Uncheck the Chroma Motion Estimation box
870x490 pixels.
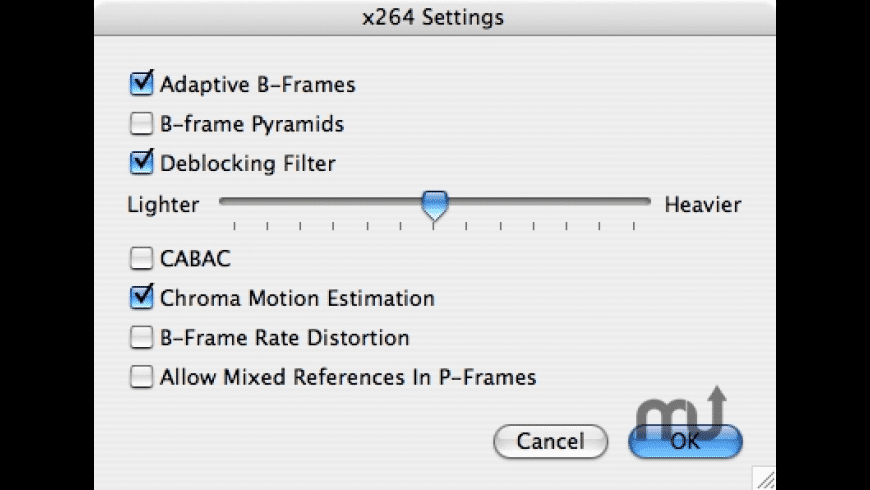tap(141, 297)
